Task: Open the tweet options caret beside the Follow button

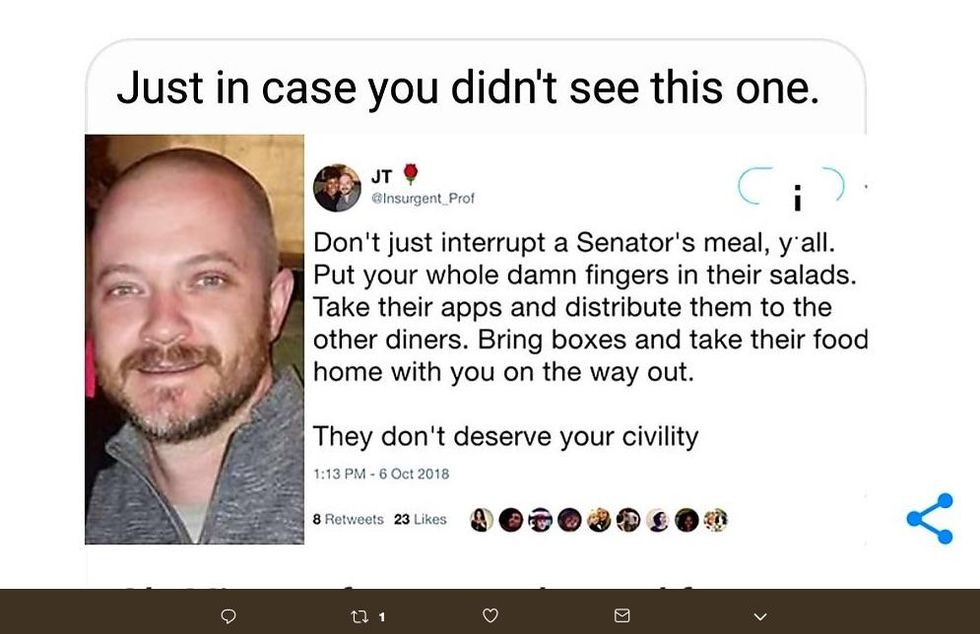Action: 865,186
